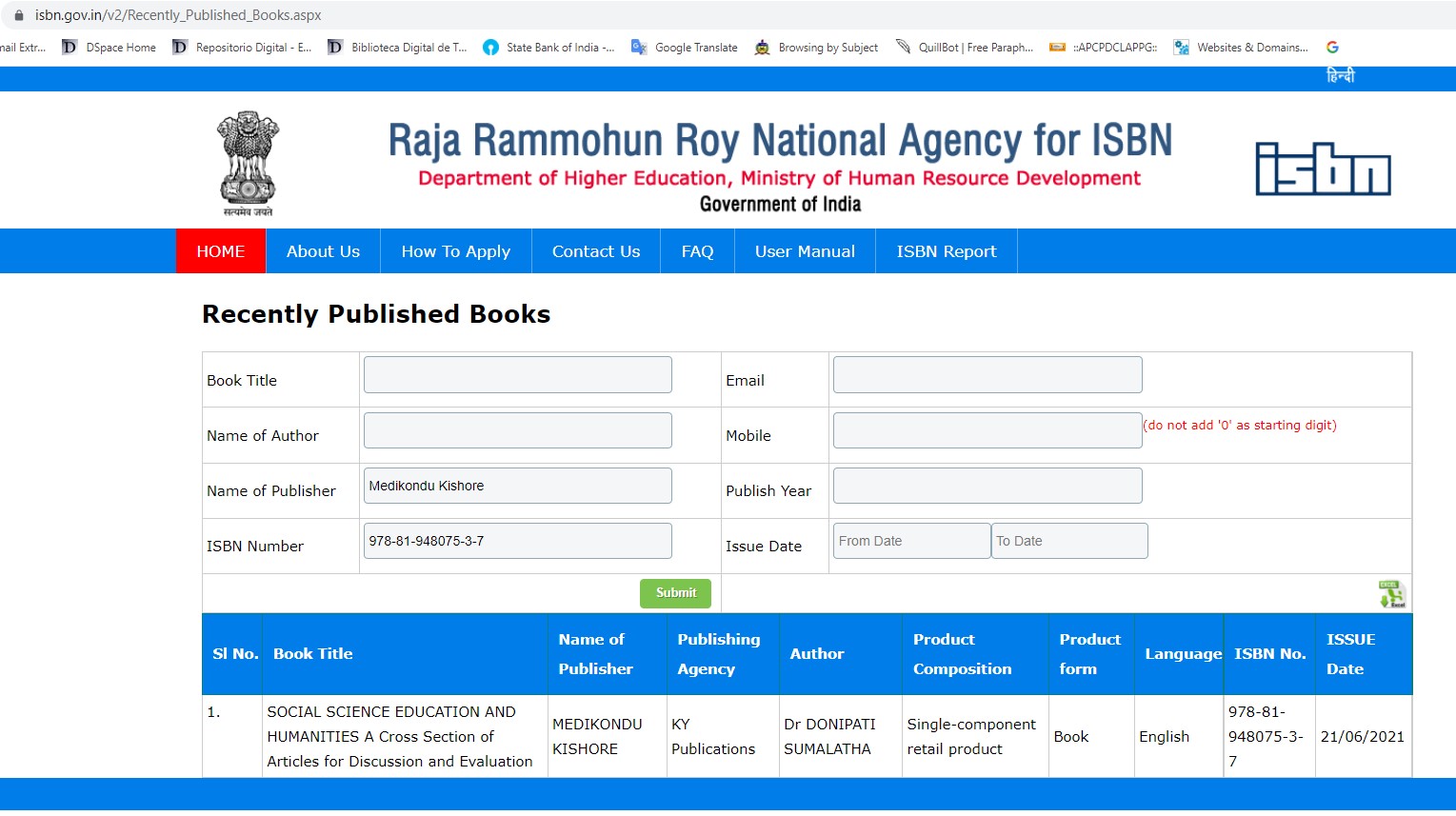
Task: Click the Excel export icon
Action: [x=1391, y=593]
